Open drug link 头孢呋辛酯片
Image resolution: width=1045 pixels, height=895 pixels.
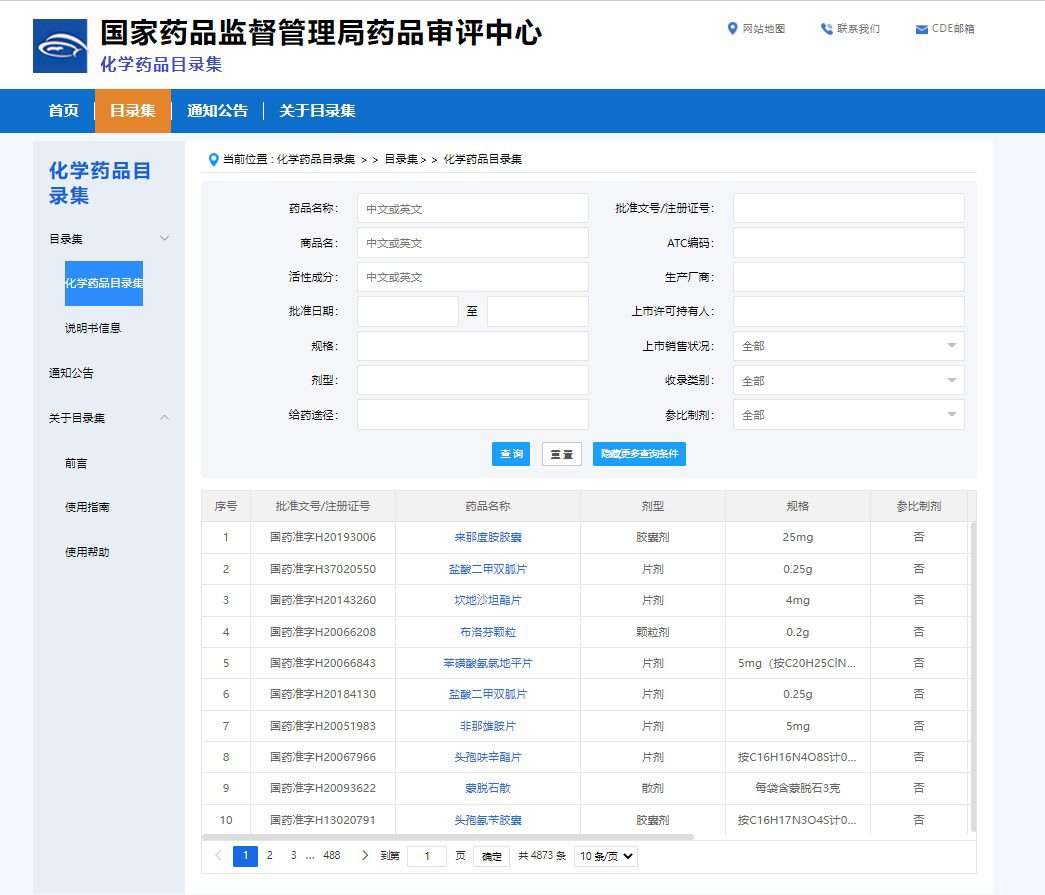pyautogui.click(x=488, y=757)
